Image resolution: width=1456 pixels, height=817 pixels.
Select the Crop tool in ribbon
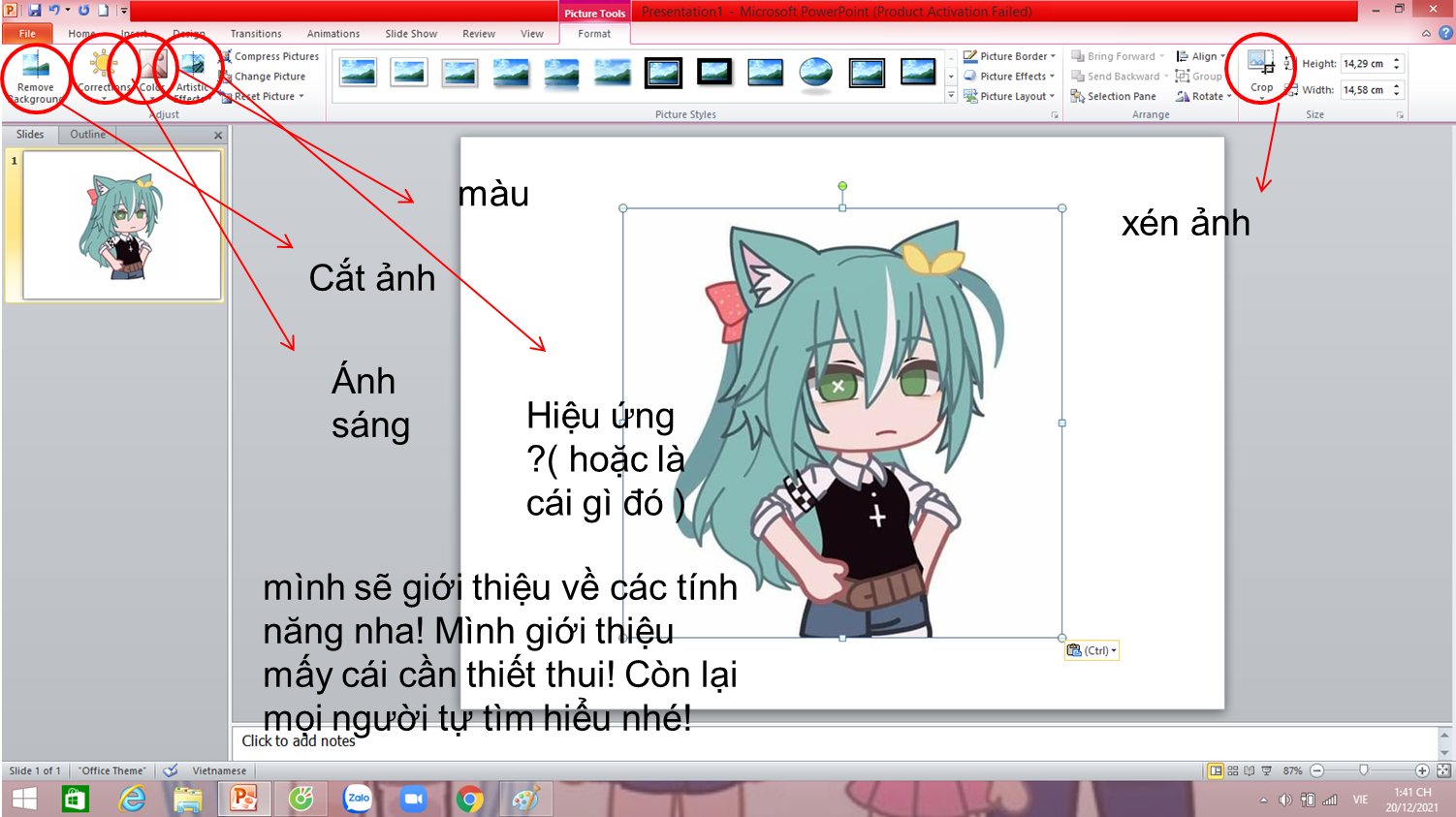[x=1261, y=73]
